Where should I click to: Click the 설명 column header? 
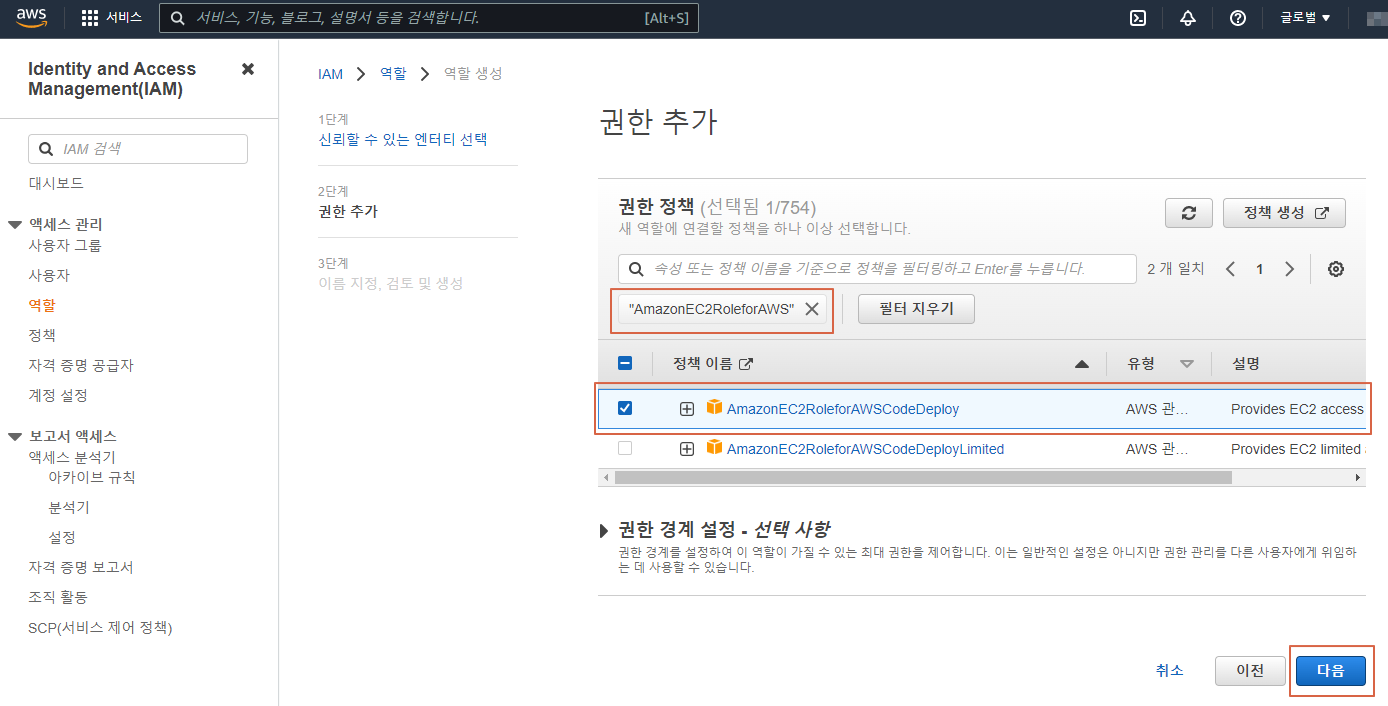tap(1246, 364)
